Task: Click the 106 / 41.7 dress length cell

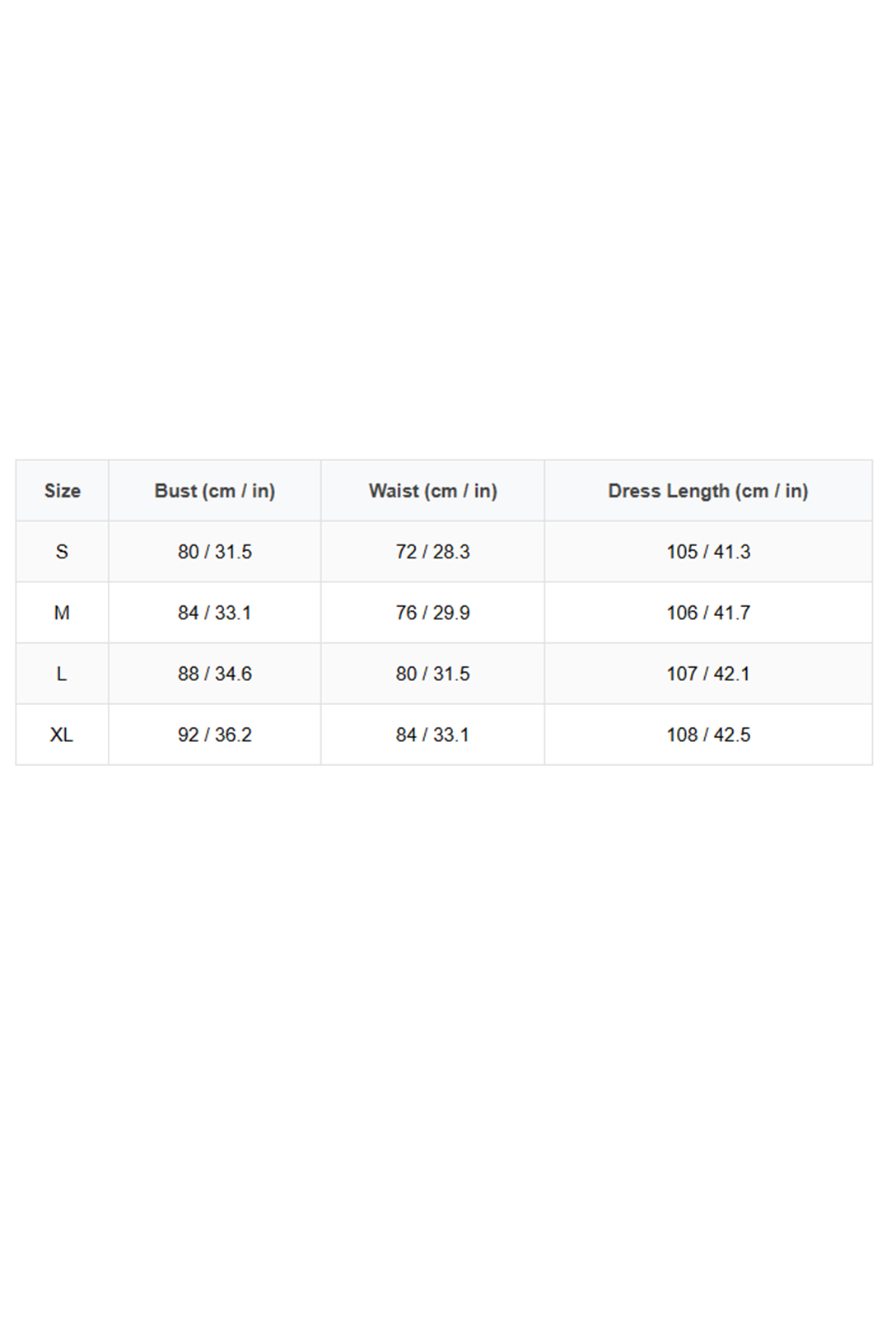Action: point(708,613)
